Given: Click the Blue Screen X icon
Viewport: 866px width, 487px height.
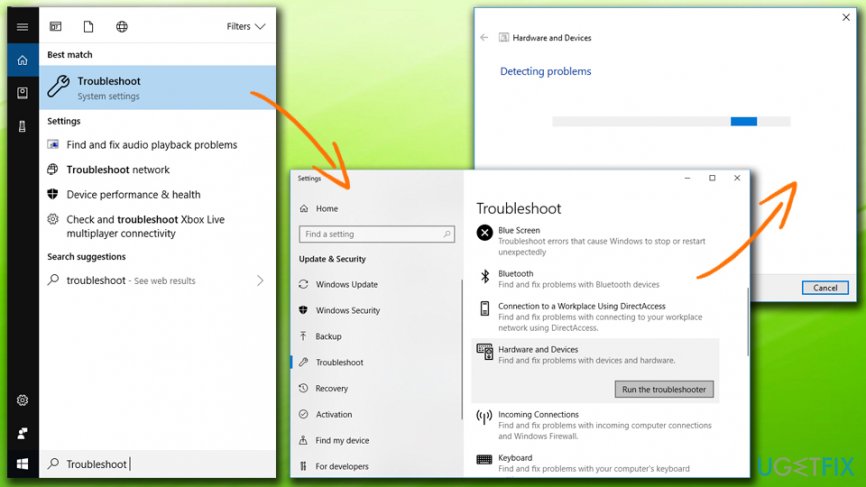Looking at the screenshot, I should point(484,233).
